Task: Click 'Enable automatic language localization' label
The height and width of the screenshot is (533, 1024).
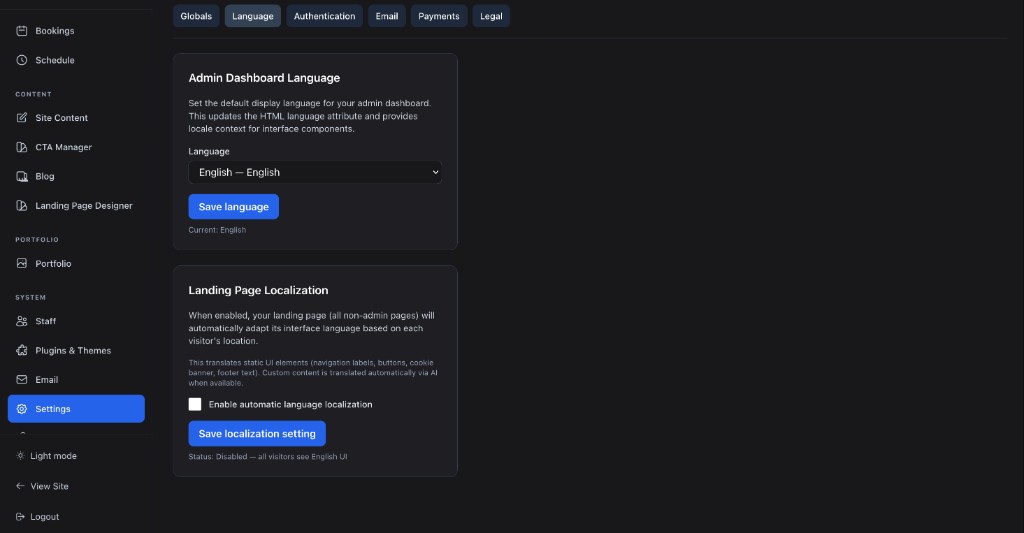Action: [x=291, y=404]
